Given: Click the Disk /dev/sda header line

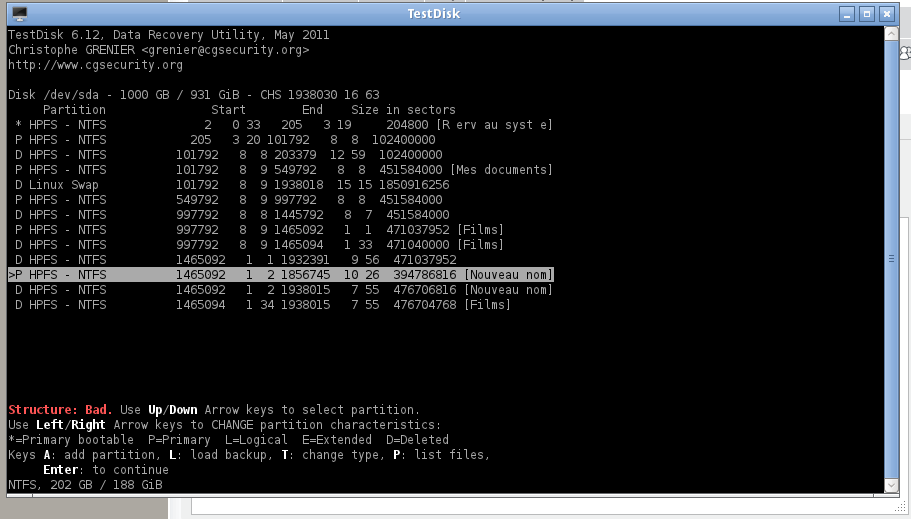Looking at the screenshot, I should coord(193,95).
